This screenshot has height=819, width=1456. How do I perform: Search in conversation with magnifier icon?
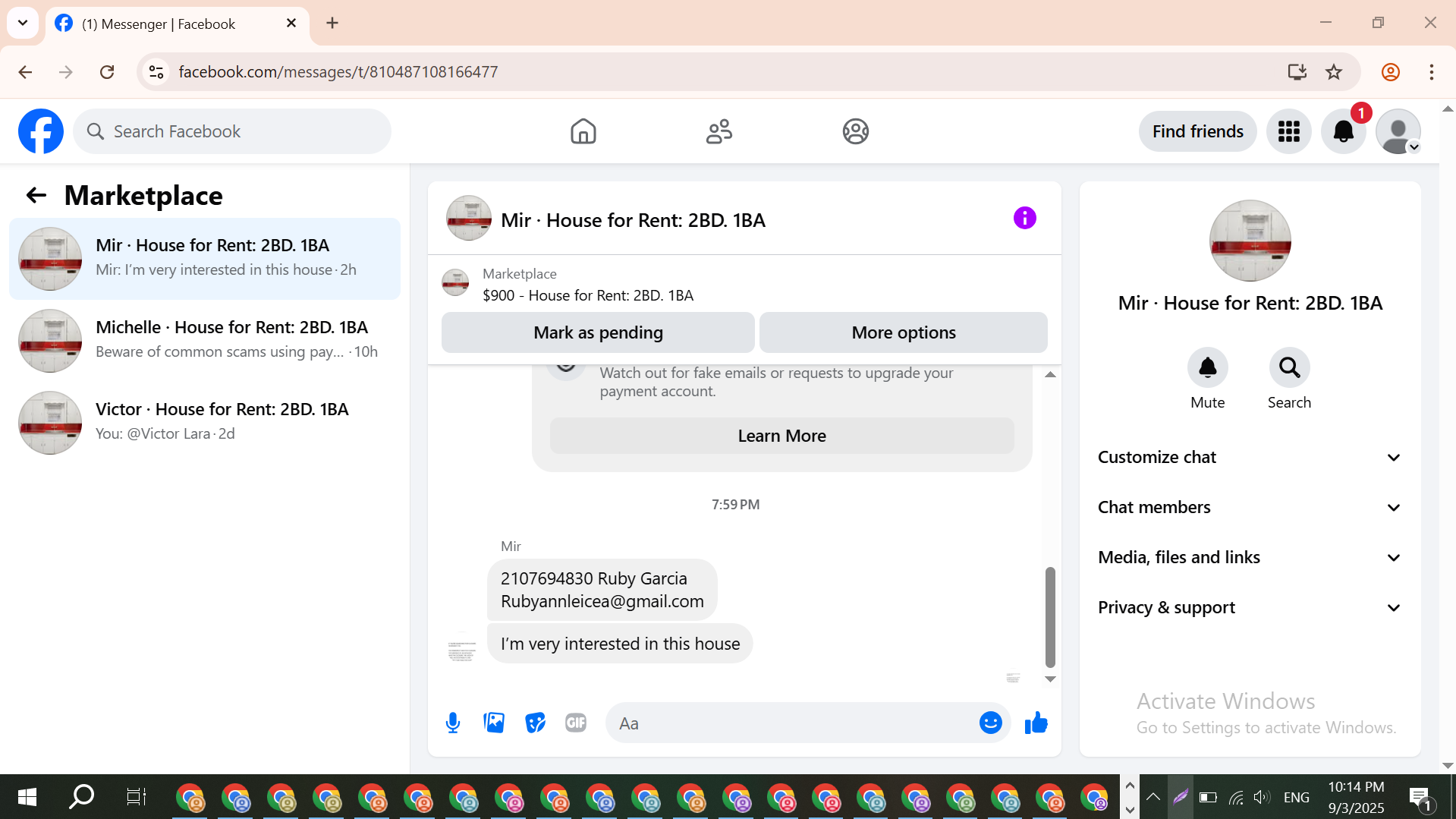[x=1289, y=368]
